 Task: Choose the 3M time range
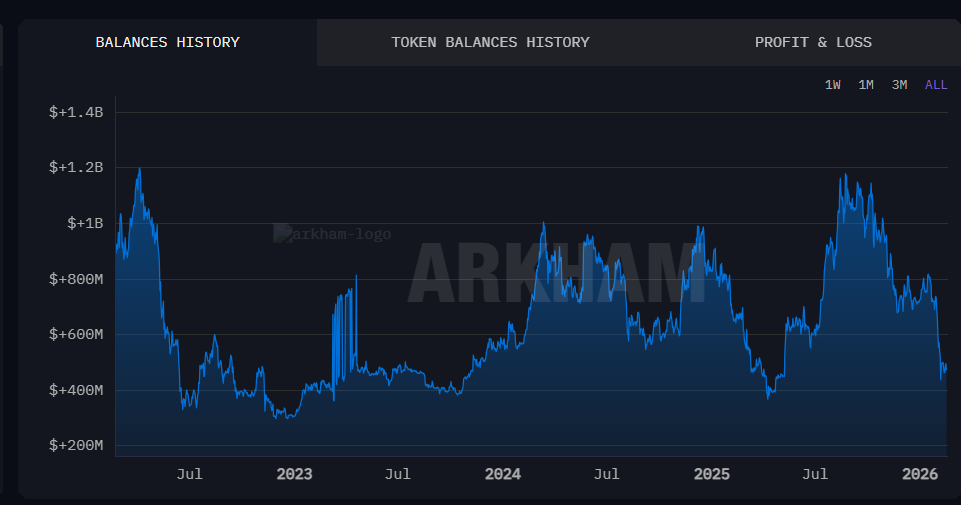click(899, 85)
